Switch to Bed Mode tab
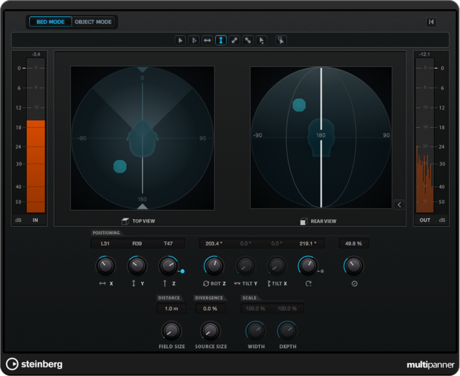Screen dimensions: 460x376 pyautogui.click(x=50, y=22)
